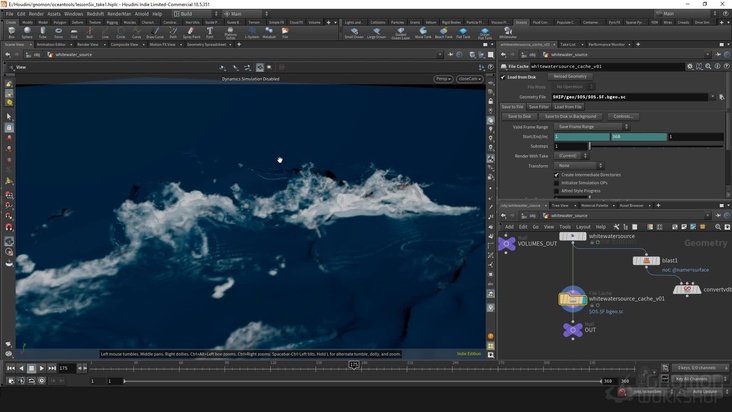Open the Save Filter tab
Viewport: 732px width, 412px height.
(x=539, y=107)
